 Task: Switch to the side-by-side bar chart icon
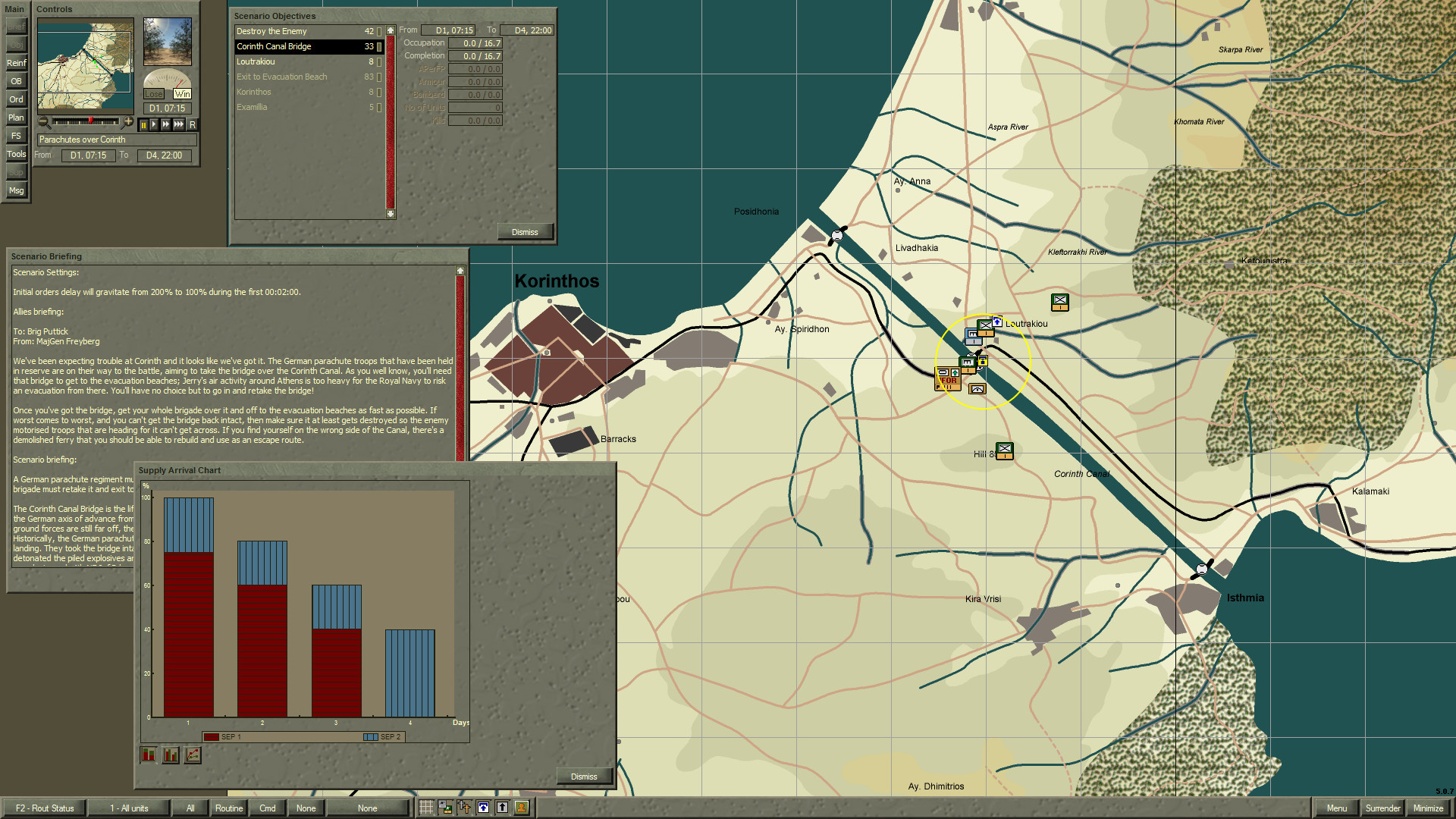coord(171,755)
